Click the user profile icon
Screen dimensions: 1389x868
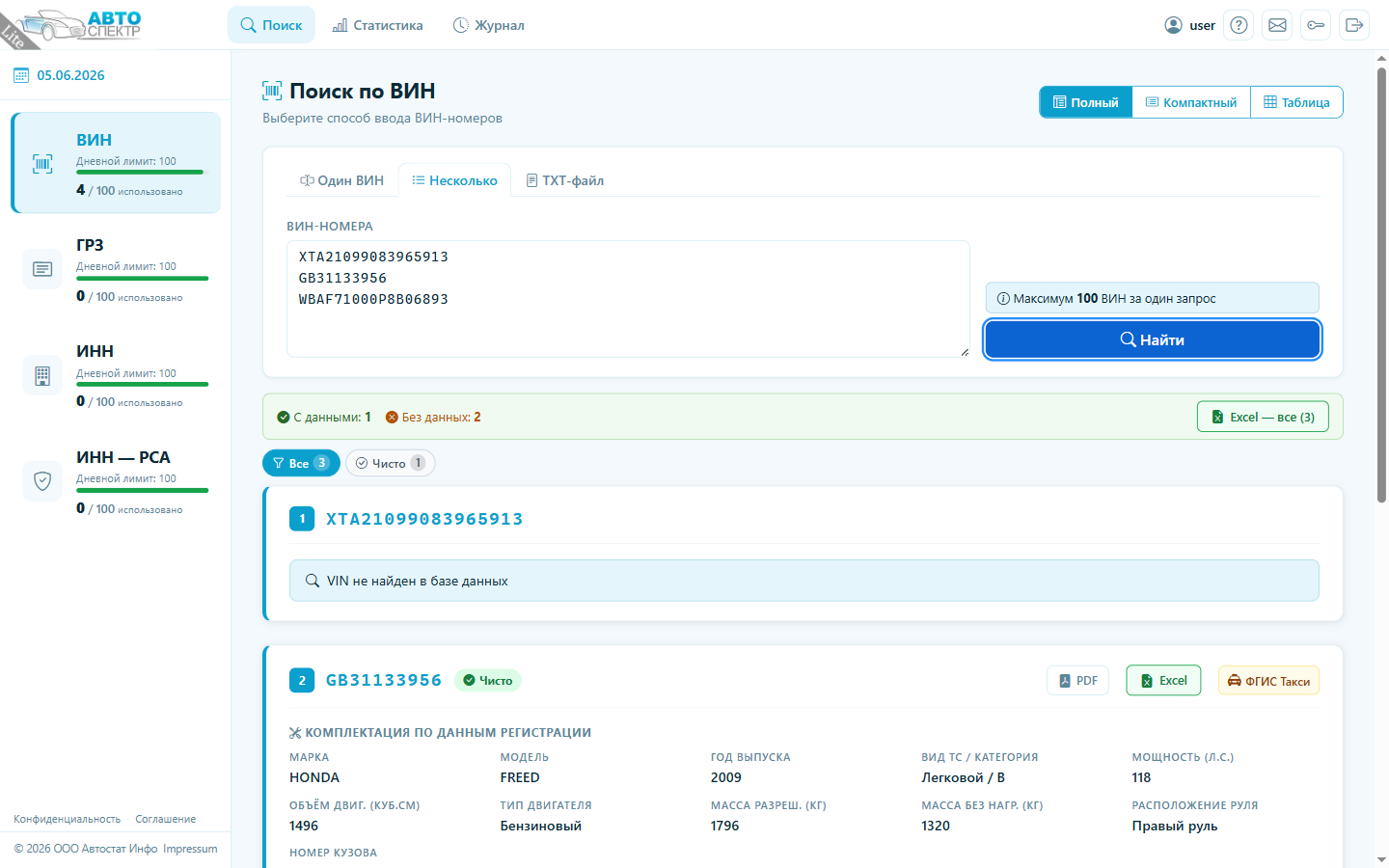1173,25
